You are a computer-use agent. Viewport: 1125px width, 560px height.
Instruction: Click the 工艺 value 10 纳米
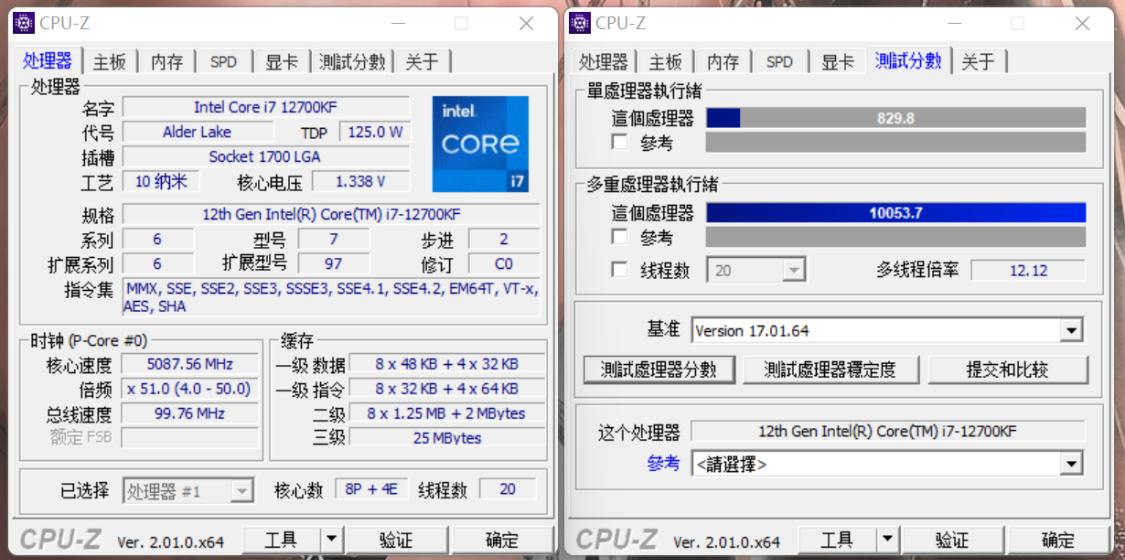click(x=161, y=181)
